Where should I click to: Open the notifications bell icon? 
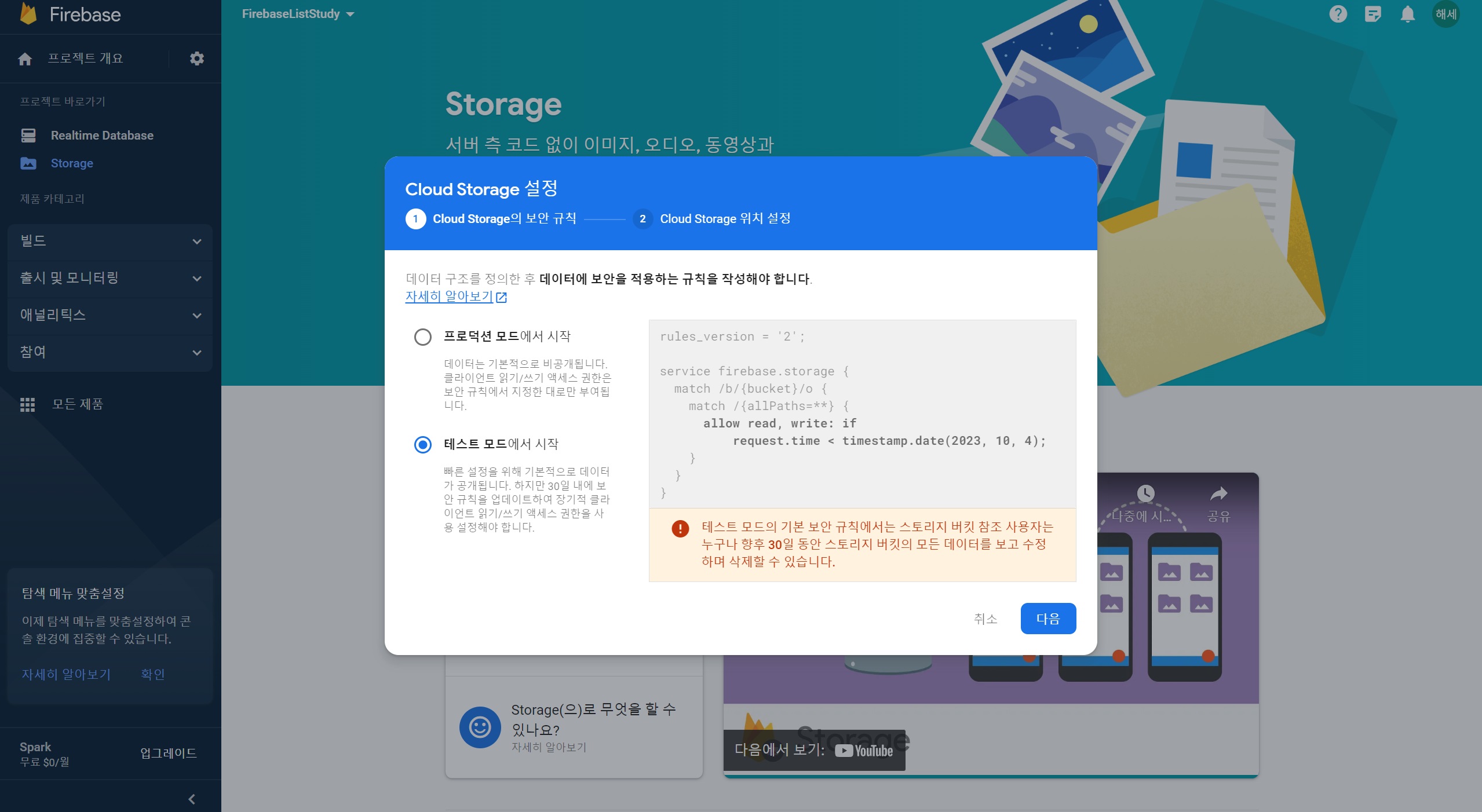tap(1407, 14)
